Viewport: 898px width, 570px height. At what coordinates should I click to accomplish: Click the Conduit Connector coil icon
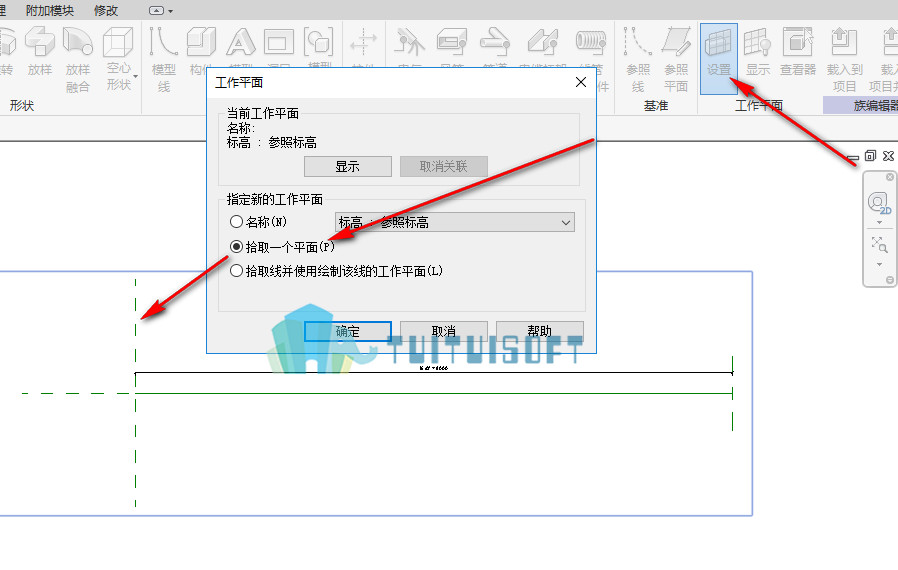(x=591, y=42)
